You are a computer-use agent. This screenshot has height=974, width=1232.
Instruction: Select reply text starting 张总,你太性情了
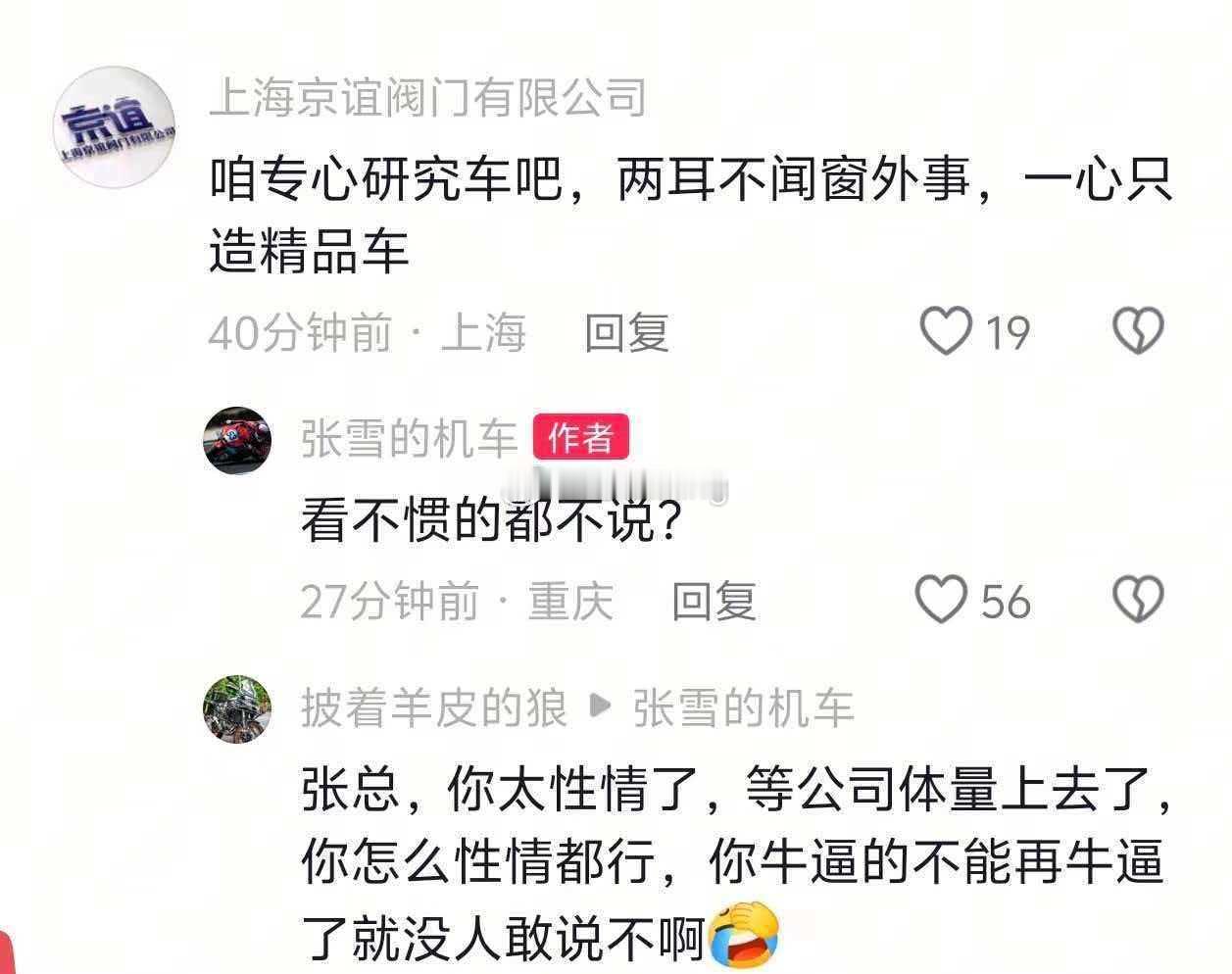(736, 864)
